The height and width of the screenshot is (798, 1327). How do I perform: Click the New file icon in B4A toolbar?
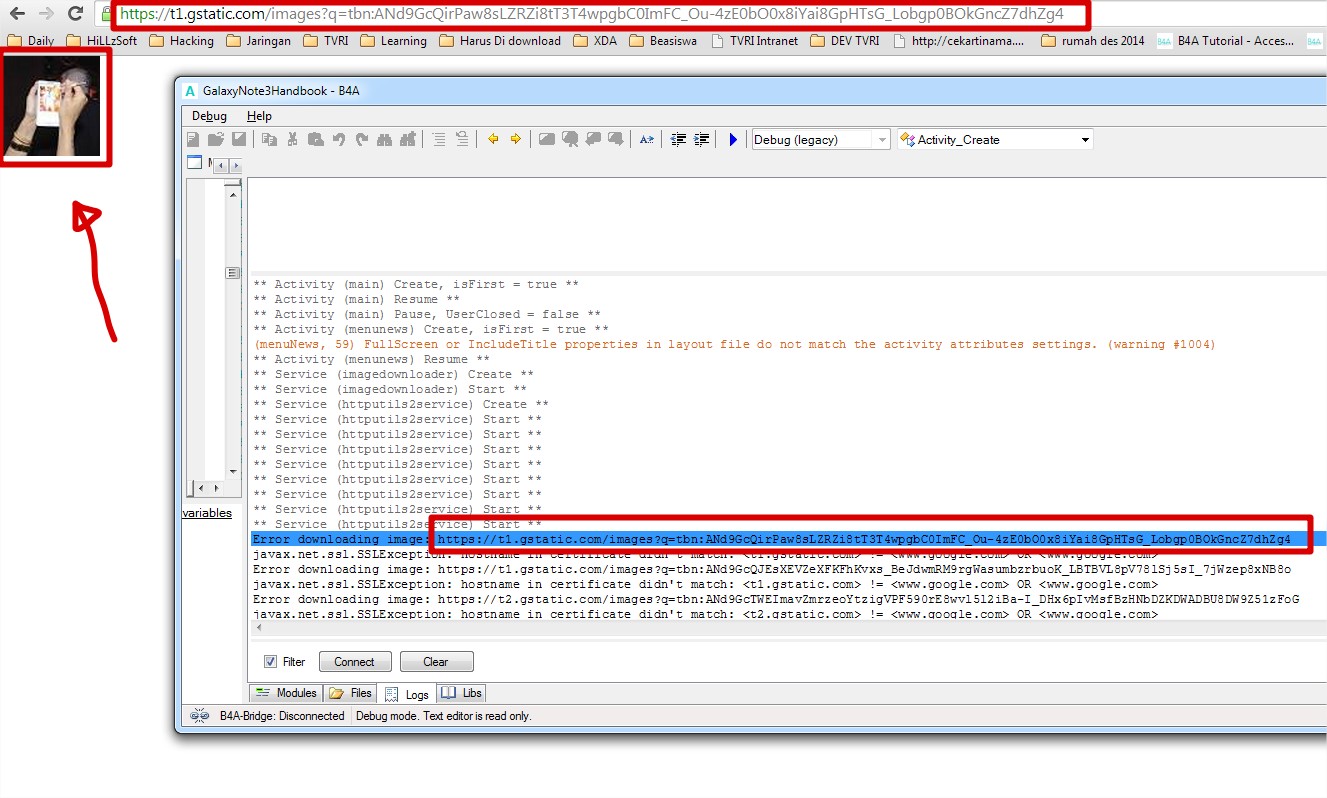tap(194, 140)
